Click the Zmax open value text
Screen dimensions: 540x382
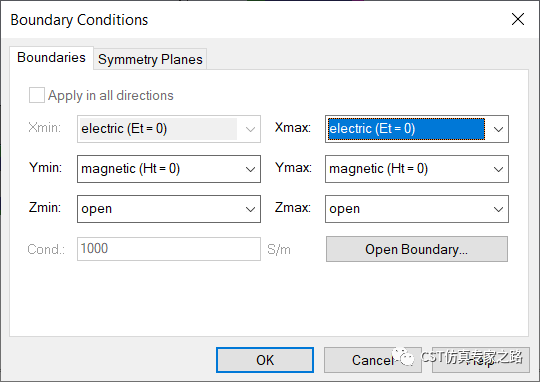[344, 209]
